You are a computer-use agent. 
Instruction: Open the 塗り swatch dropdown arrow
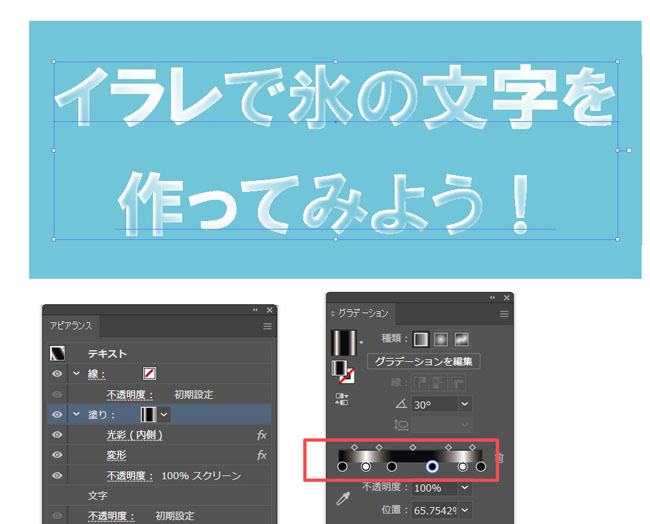164,415
